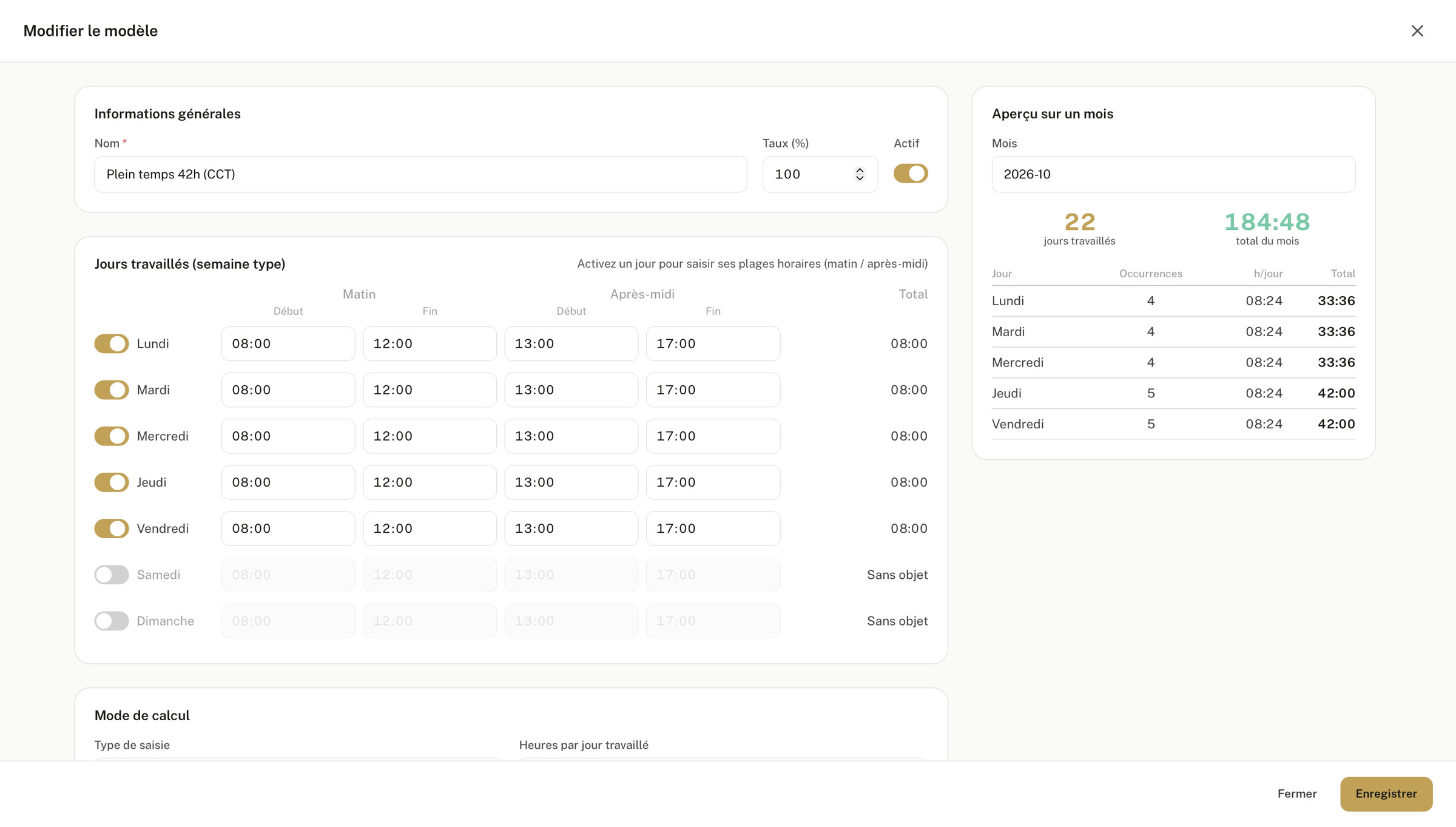Enable the Dimanche workday toggle
This screenshot has width=1456, height=827.
tap(112, 621)
